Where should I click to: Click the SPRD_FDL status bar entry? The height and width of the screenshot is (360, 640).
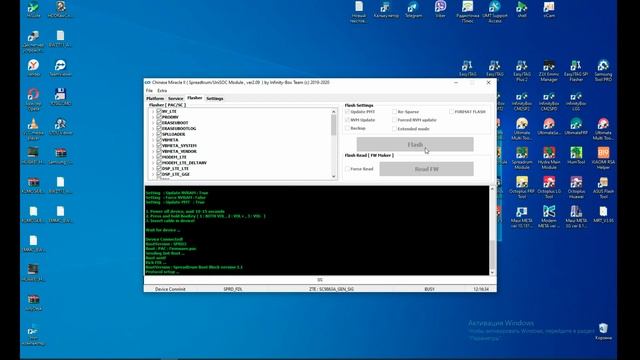[233, 289]
